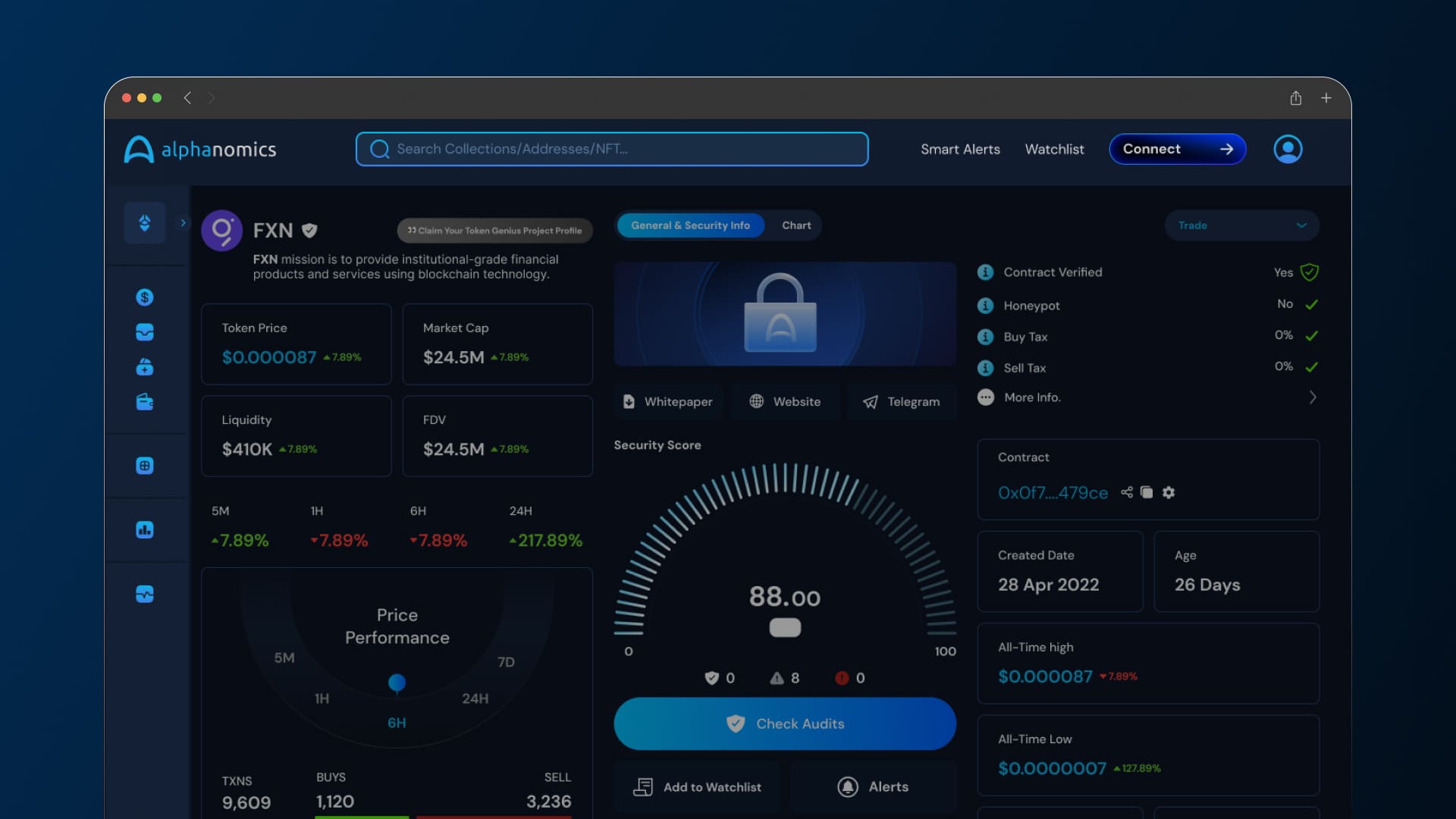Open contract settings gear icon
Screen dimensions: 1456x819
tap(1169, 492)
